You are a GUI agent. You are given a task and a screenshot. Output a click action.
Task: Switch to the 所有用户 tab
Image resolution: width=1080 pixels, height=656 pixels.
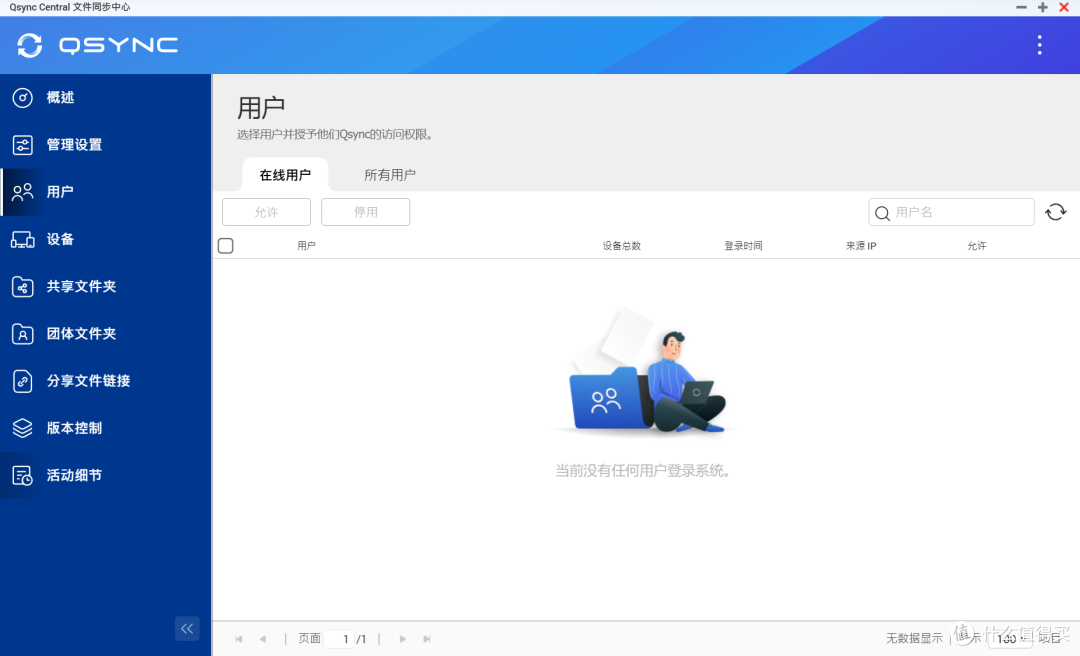coord(390,175)
